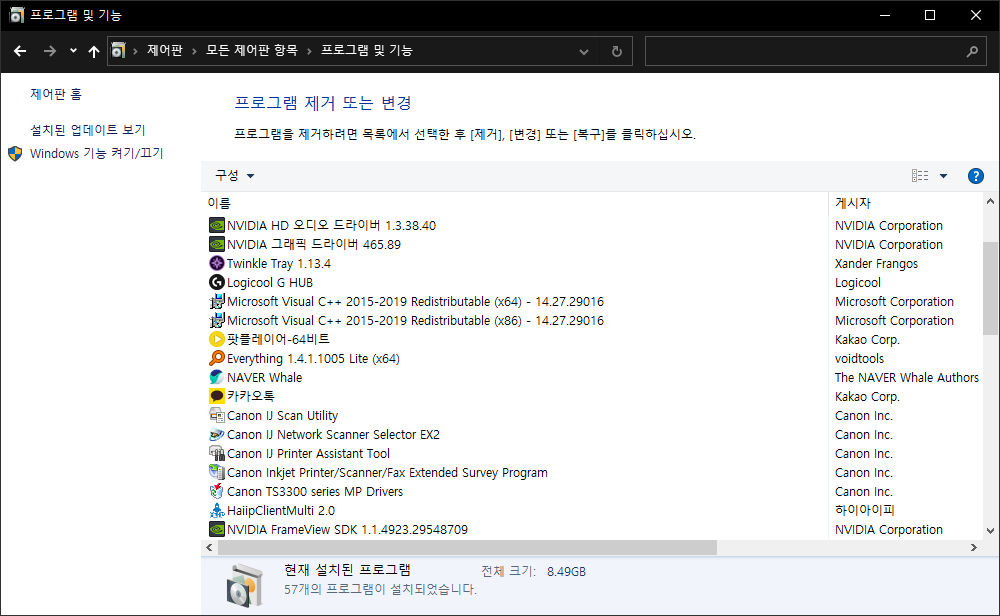The image size is (1000, 616).
Task: Click the Everything 1.4.1.1005 Lite icon
Action: (217, 358)
